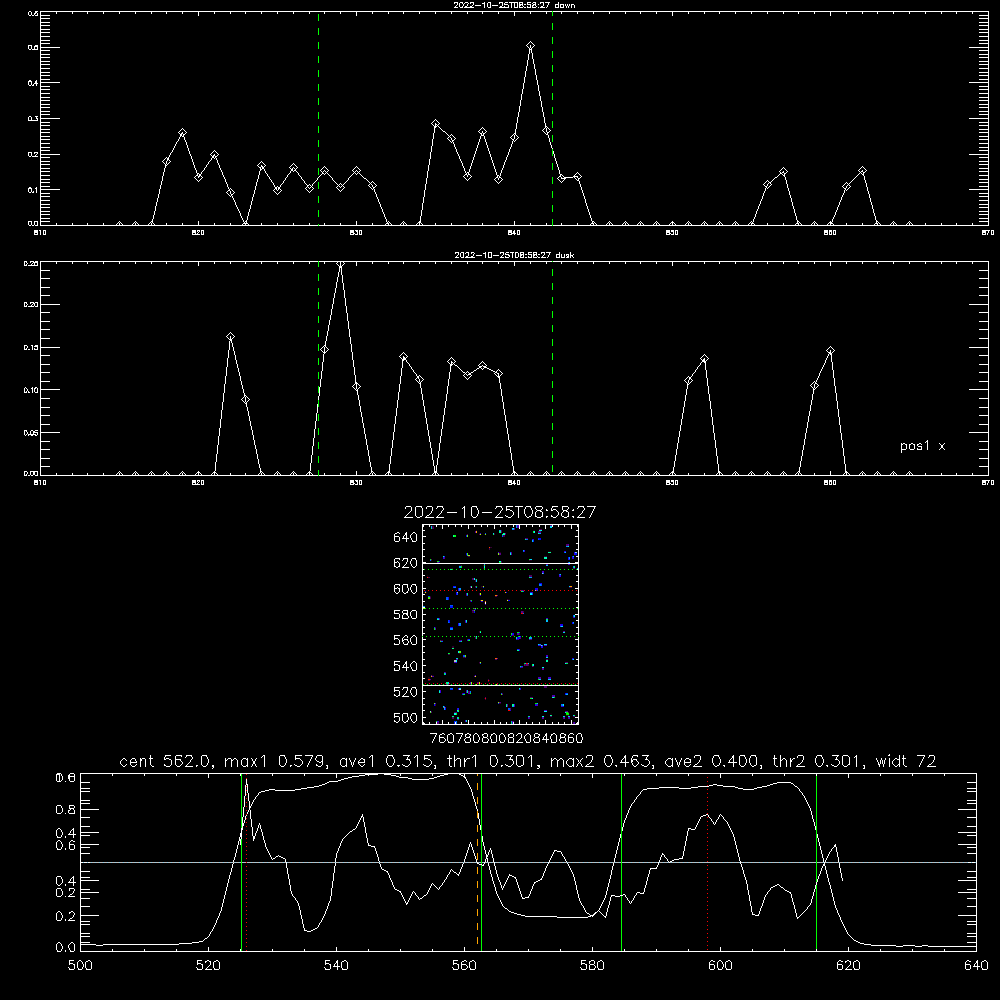Click the dusk plot title text
This screenshot has height=1000, width=1000.
click(x=514, y=255)
